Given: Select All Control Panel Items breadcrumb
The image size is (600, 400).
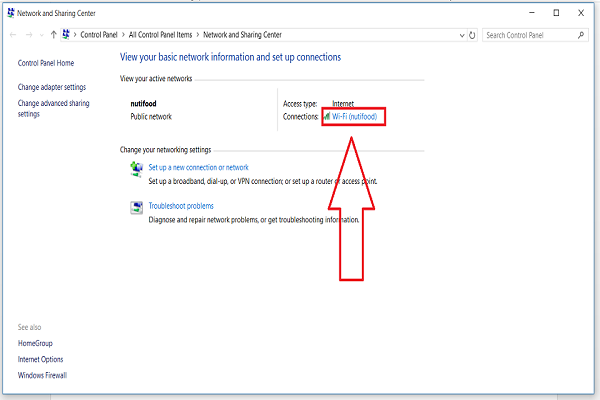Looking at the screenshot, I should click(x=160, y=35).
